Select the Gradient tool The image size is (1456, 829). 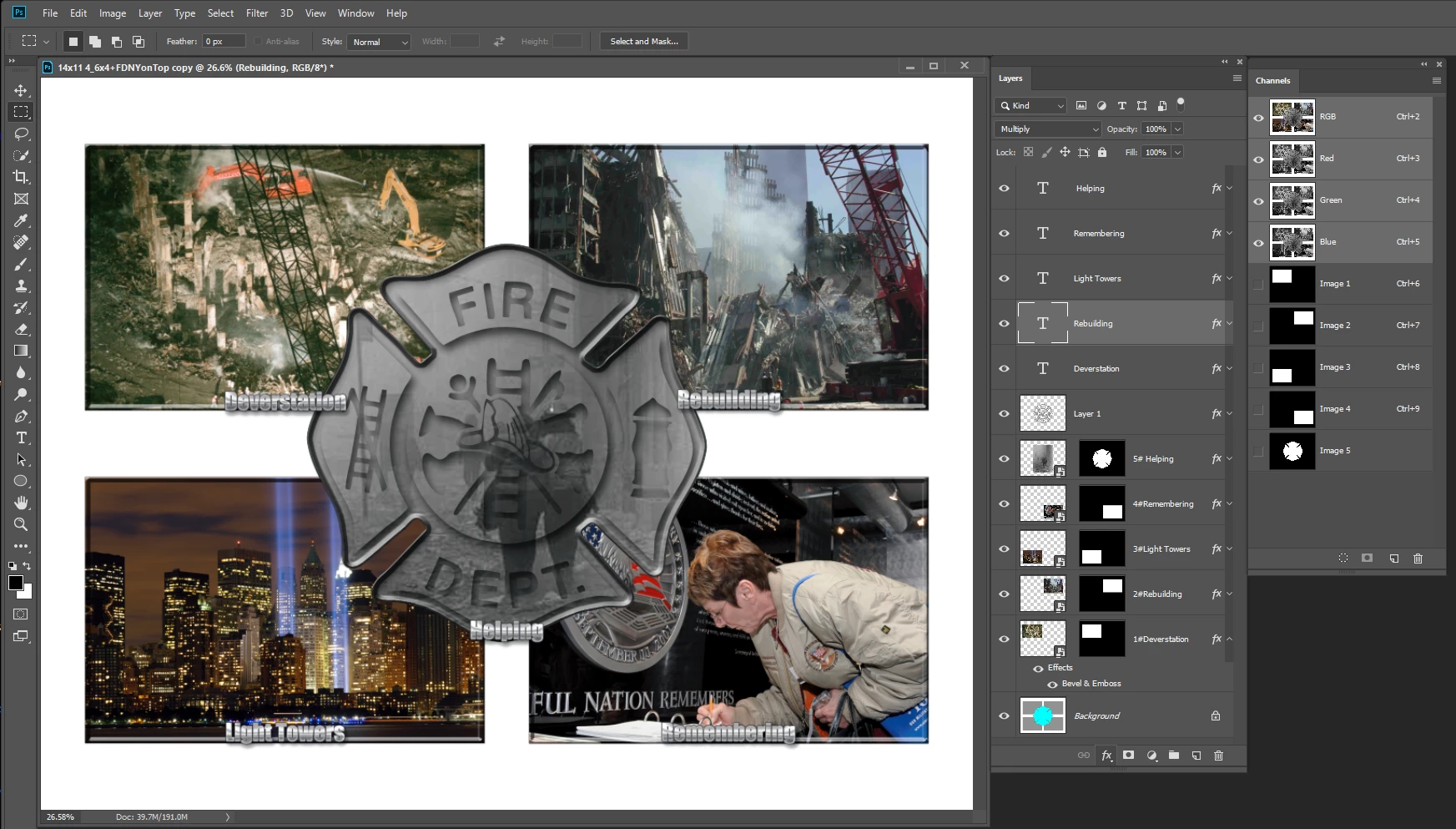(x=21, y=351)
